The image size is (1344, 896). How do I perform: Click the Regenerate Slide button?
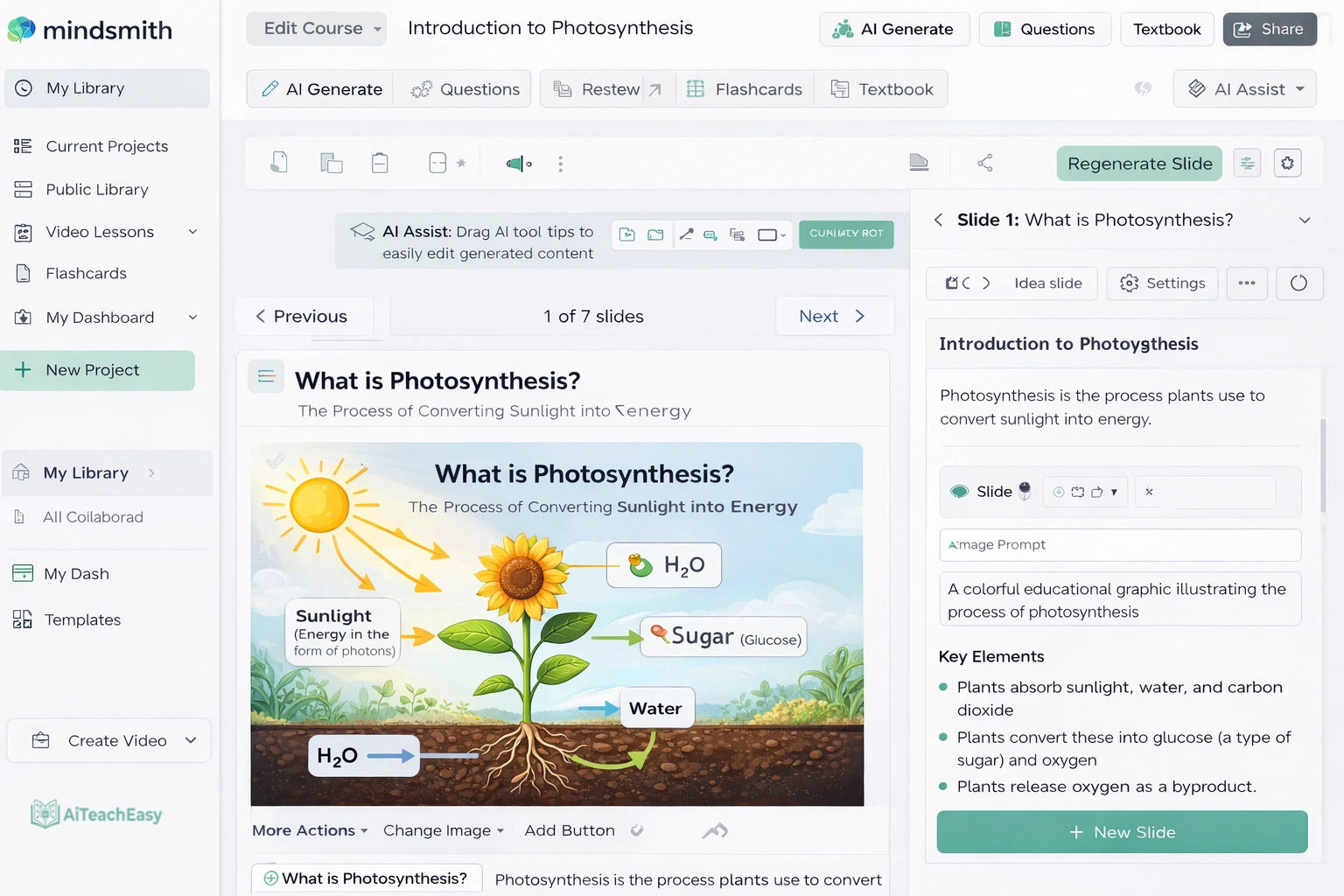pos(1138,163)
